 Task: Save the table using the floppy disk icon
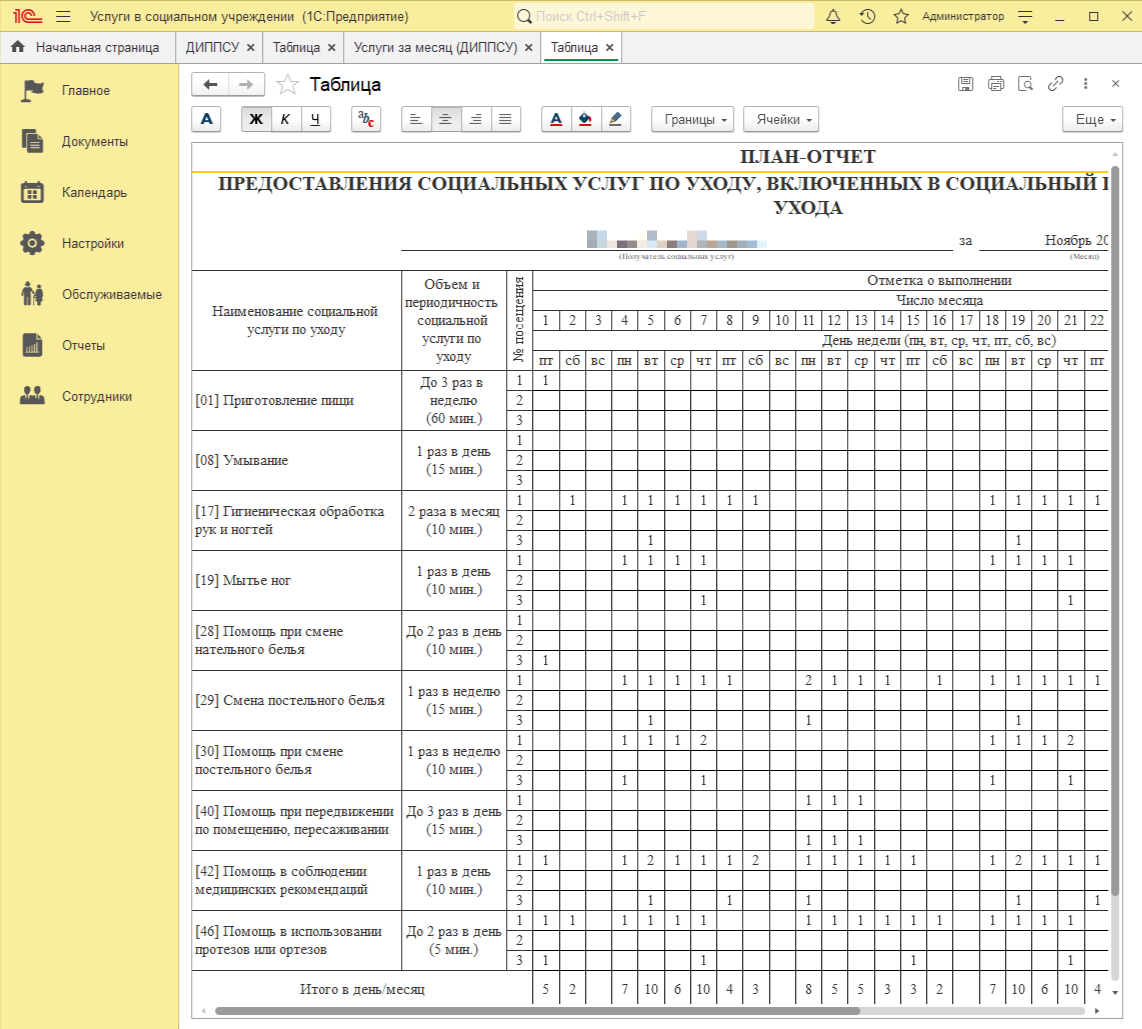tap(965, 85)
